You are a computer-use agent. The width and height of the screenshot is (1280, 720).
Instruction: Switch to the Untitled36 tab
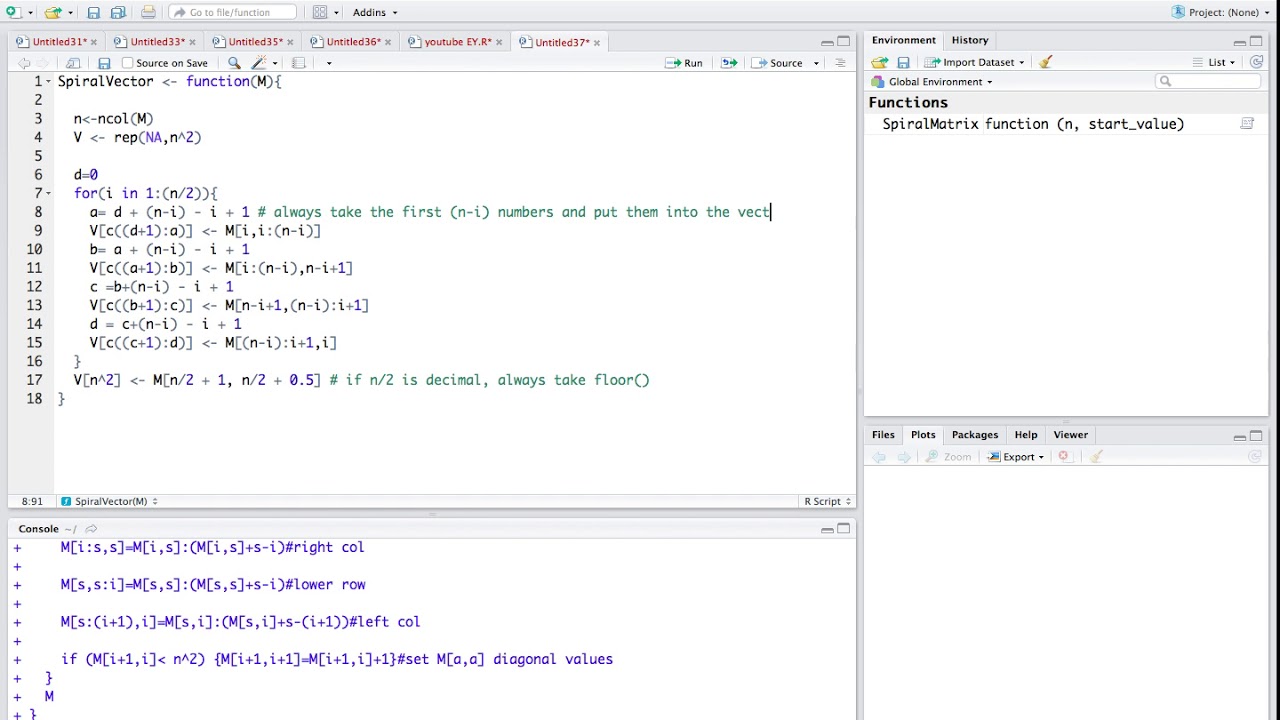pyautogui.click(x=353, y=42)
